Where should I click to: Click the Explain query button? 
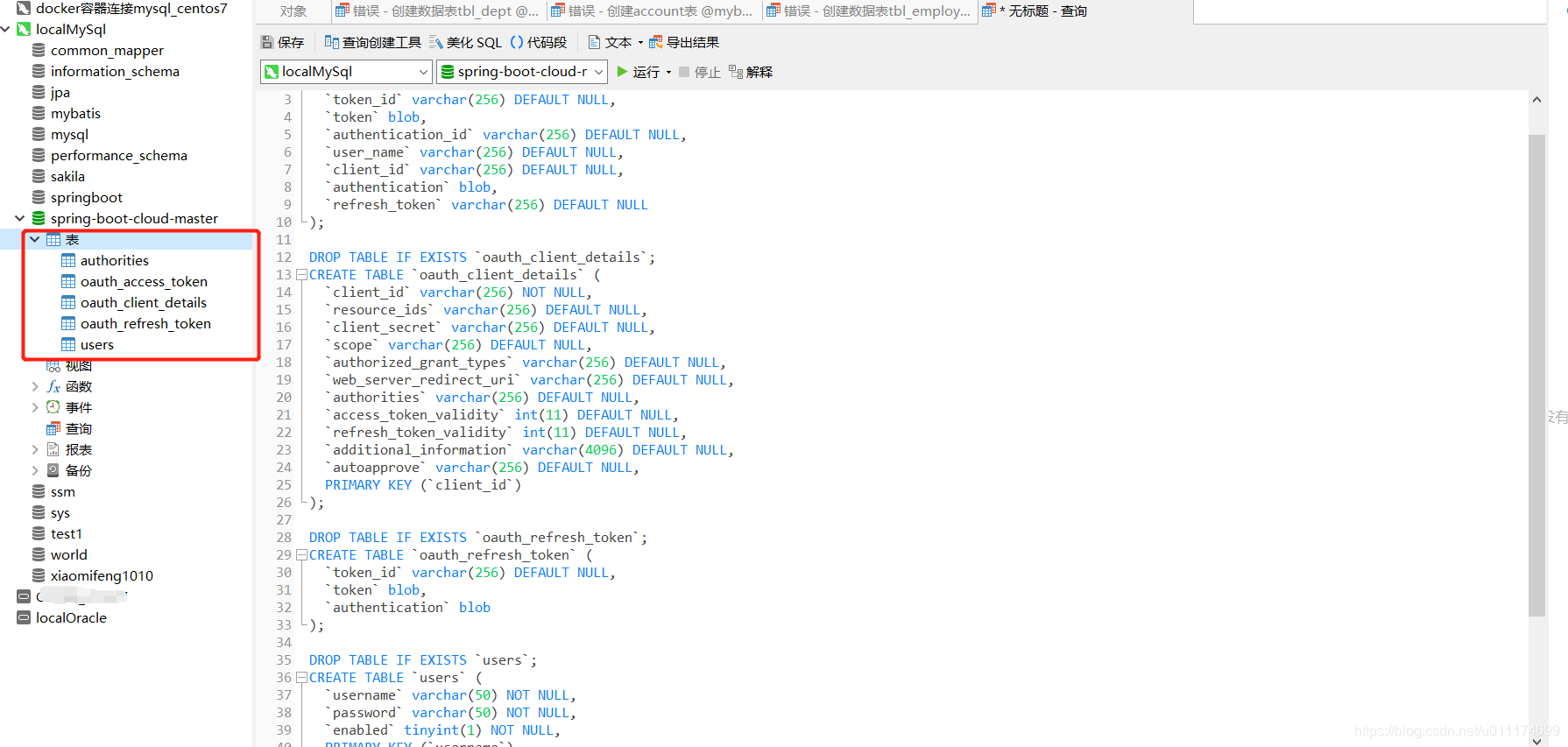click(751, 72)
